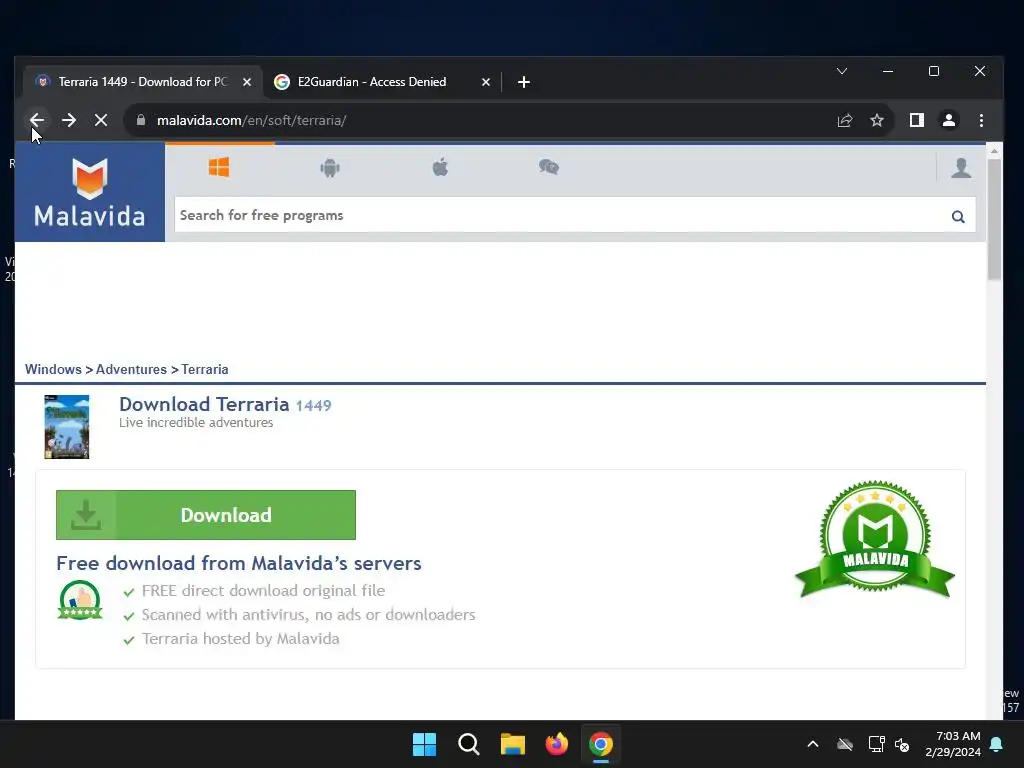Close the Terraria 1449 tab
Viewport: 1024px width, 768px height.
click(x=247, y=82)
